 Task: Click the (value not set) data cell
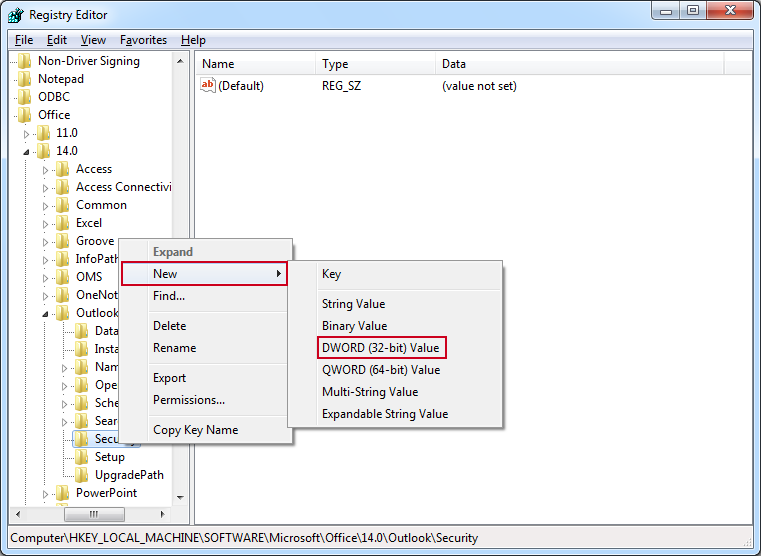479,86
